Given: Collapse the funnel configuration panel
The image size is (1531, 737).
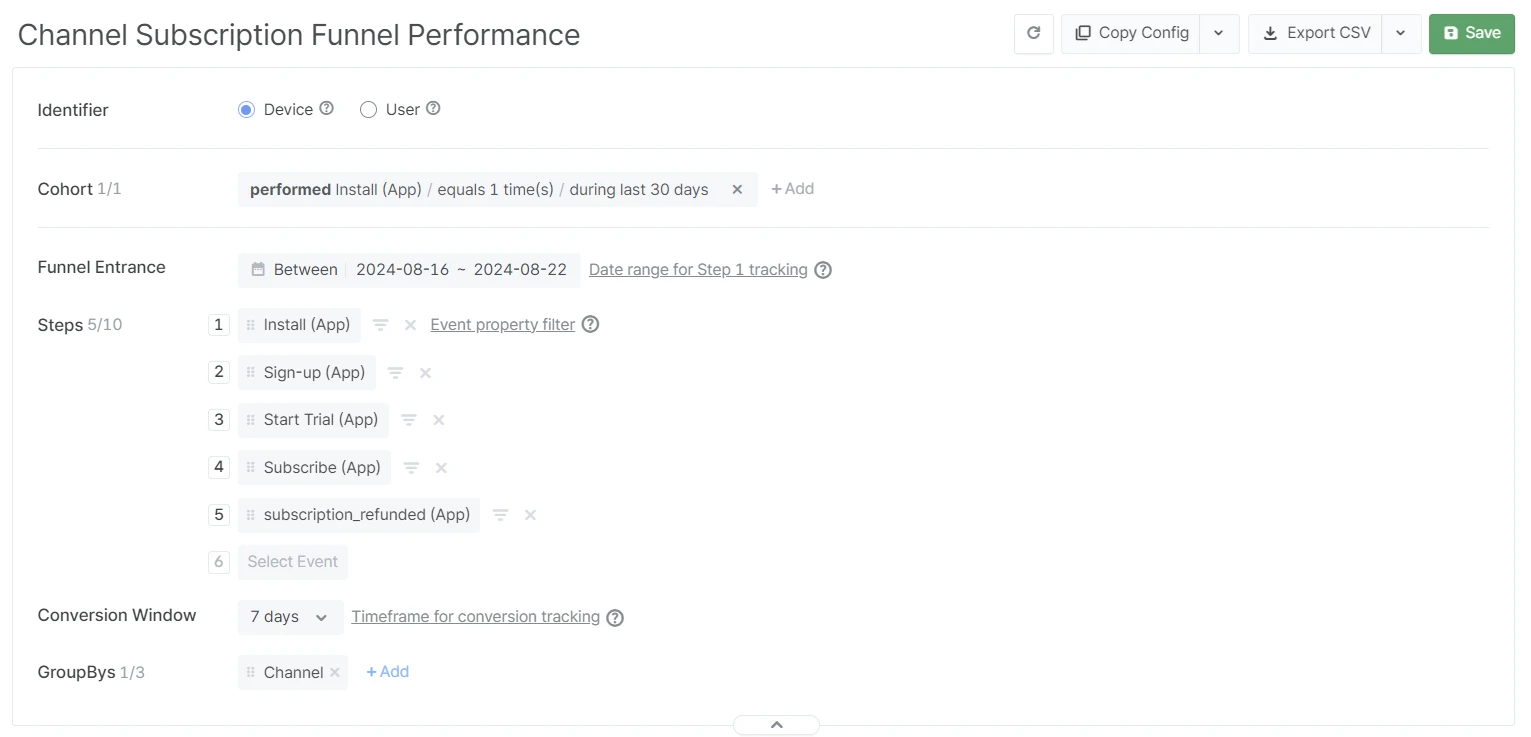Looking at the screenshot, I should [776, 725].
